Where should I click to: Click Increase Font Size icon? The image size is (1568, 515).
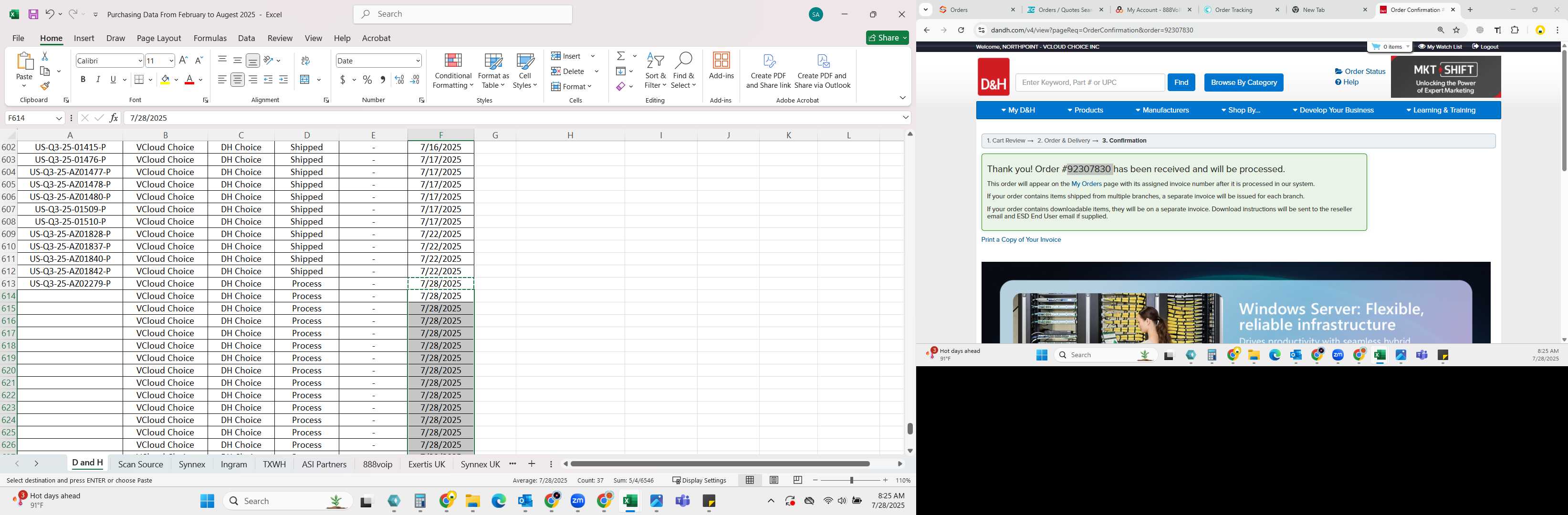pyautogui.click(x=183, y=60)
